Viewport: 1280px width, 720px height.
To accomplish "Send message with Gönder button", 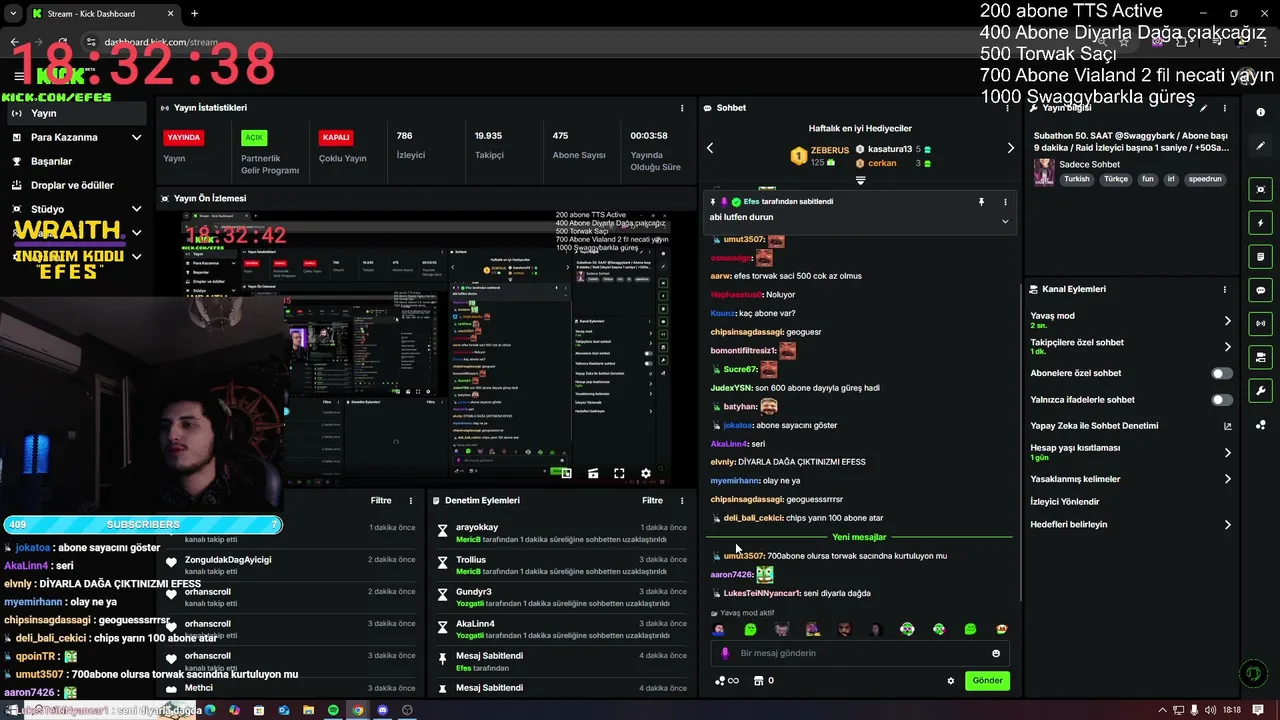I will 987,681.
